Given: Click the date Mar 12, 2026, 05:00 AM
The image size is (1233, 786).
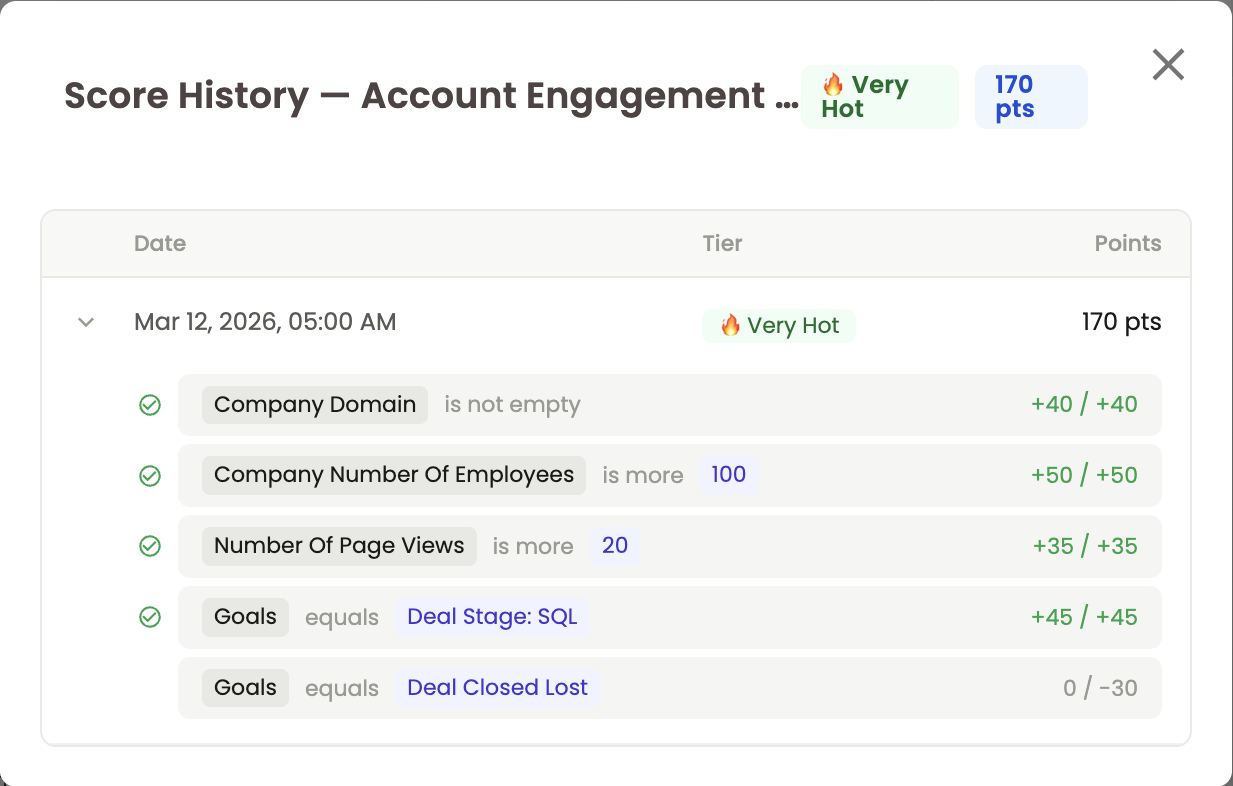Looking at the screenshot, I should (265, 322).
